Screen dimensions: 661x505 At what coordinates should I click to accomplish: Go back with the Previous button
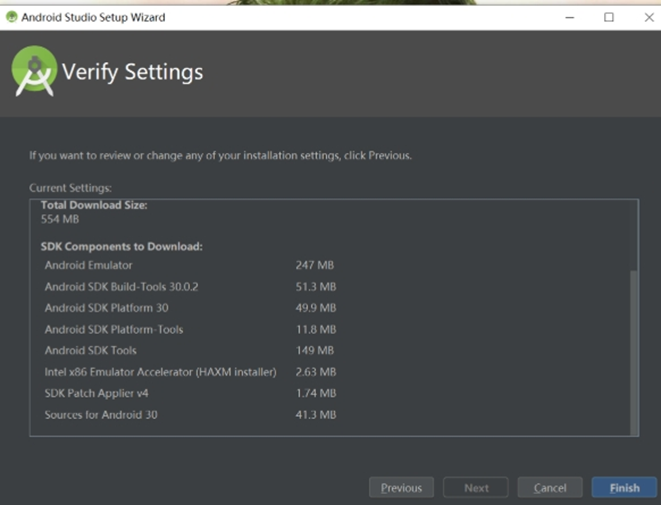(401, 488)
